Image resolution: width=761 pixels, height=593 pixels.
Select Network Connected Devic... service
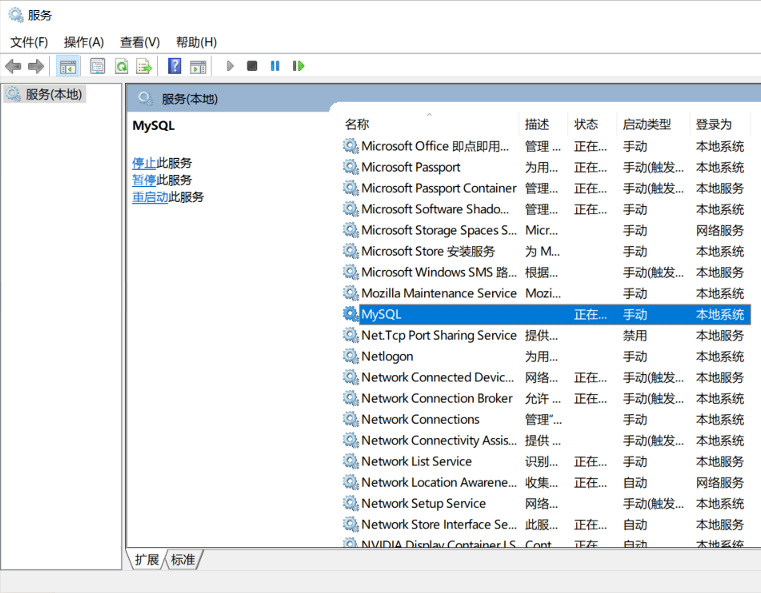[x=546, y=377]
